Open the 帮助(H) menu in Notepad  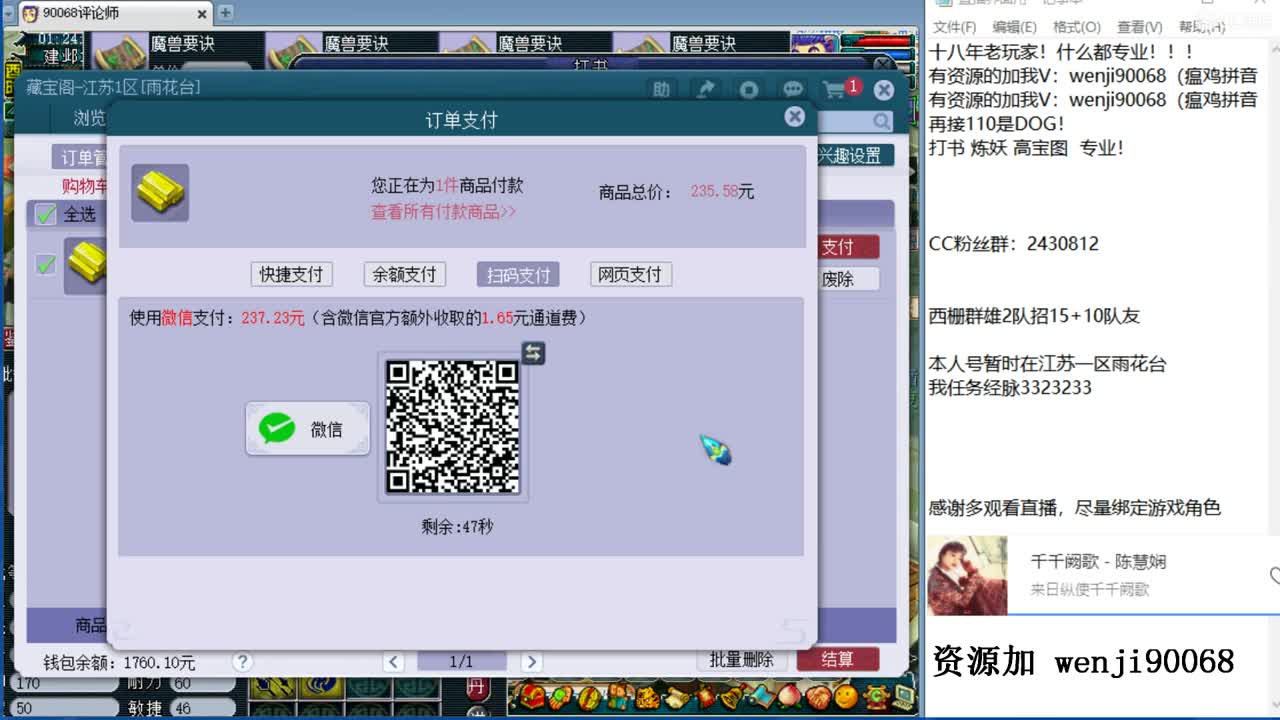1202,27
